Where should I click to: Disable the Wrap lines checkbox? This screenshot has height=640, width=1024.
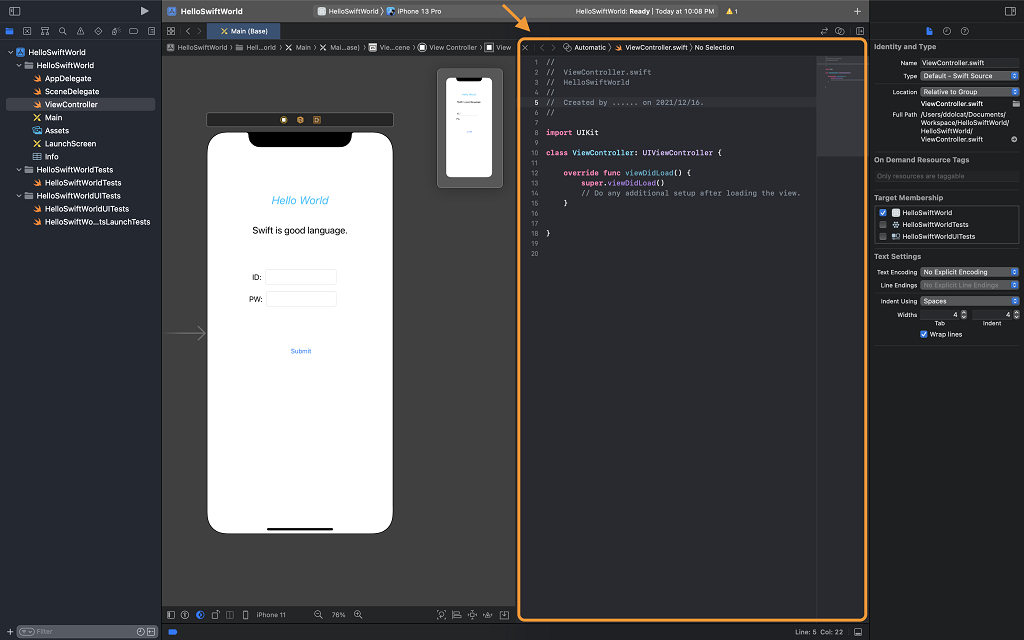point(923,334)
